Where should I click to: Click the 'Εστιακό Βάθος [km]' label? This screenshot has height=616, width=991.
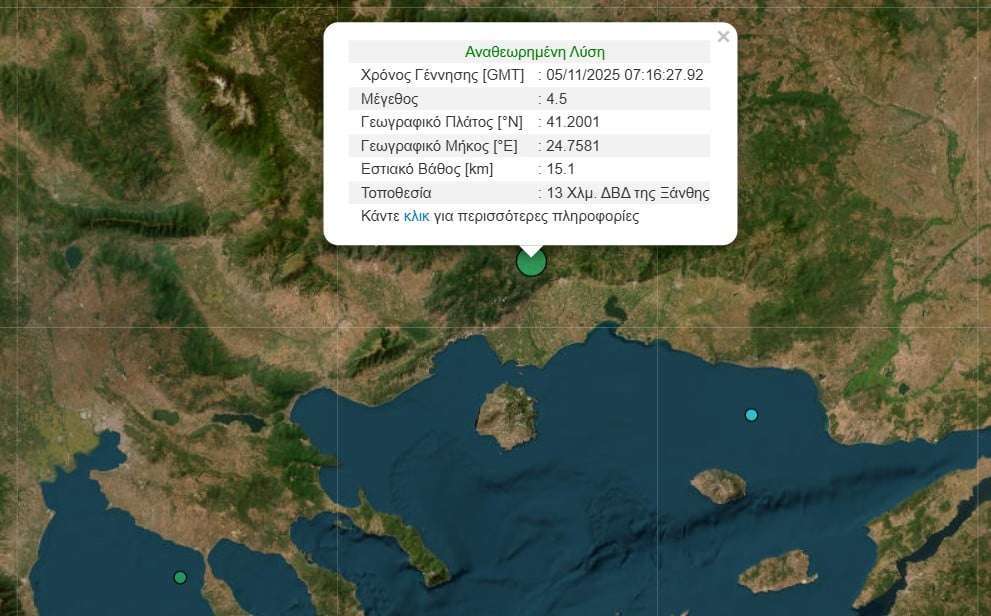[x=426, y=169]
